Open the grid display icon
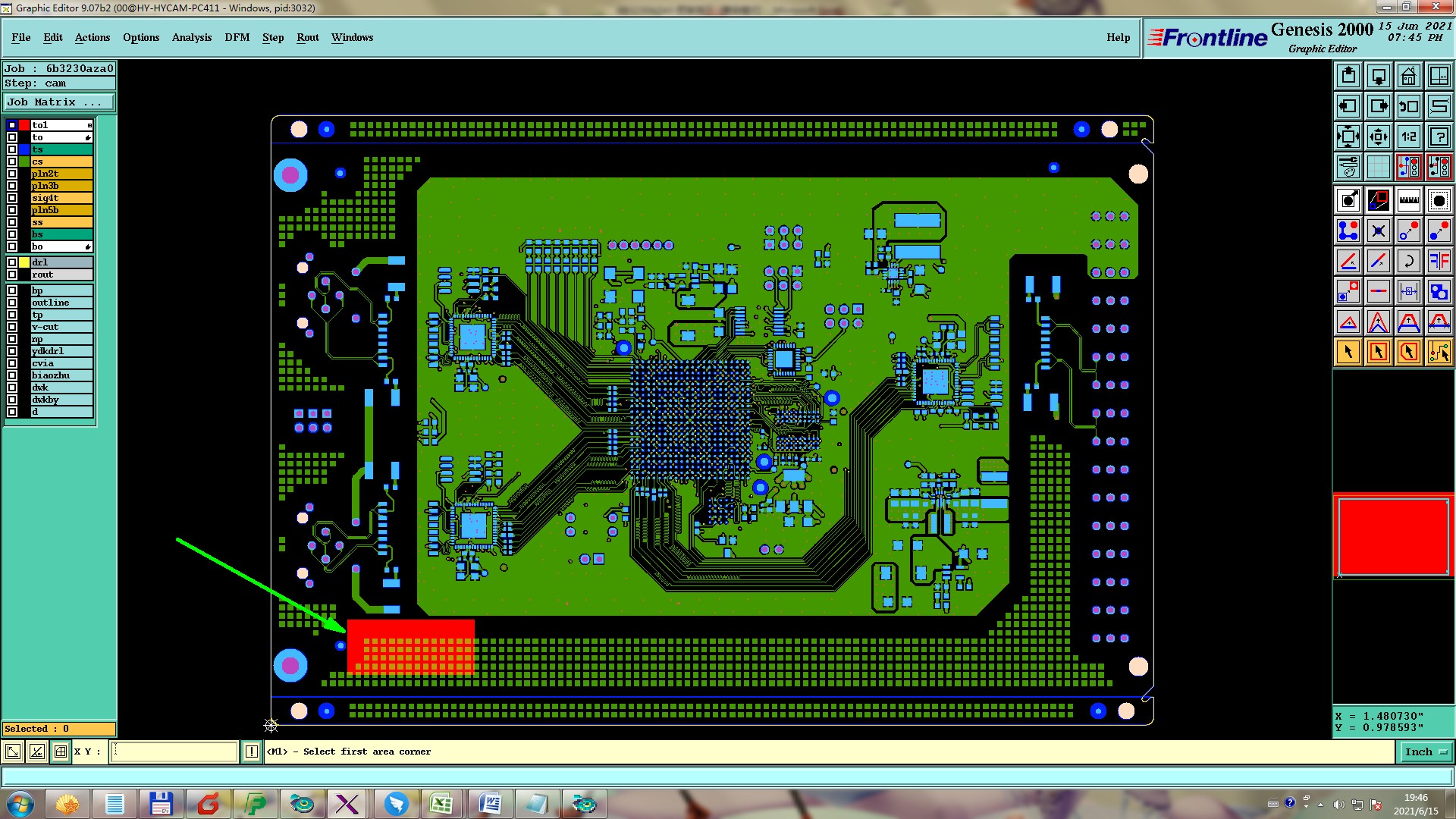Viewport: 1456px width, 819px height. click(x=1378, y=167)
